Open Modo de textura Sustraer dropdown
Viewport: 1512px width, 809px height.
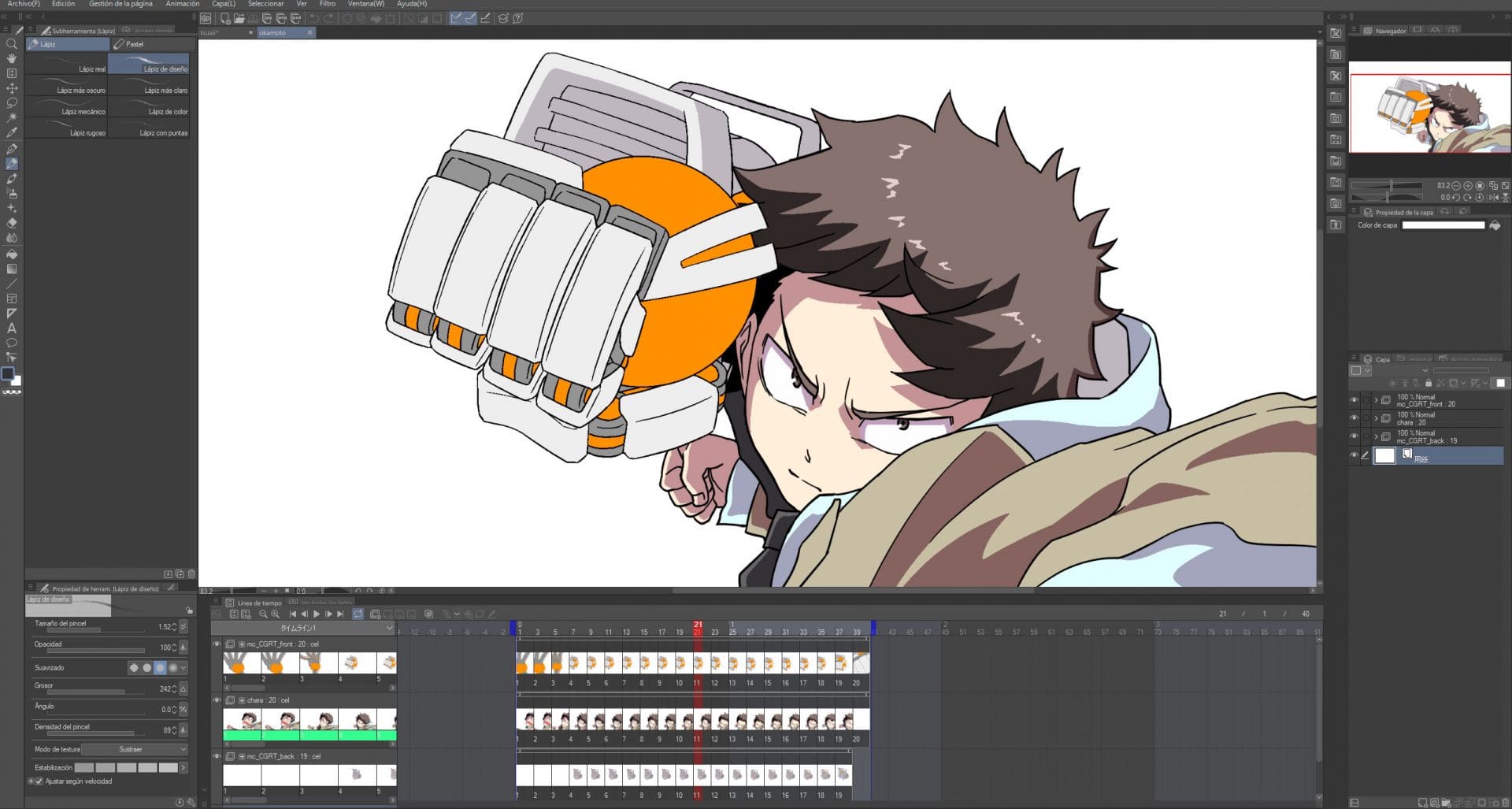coord(135,749)
